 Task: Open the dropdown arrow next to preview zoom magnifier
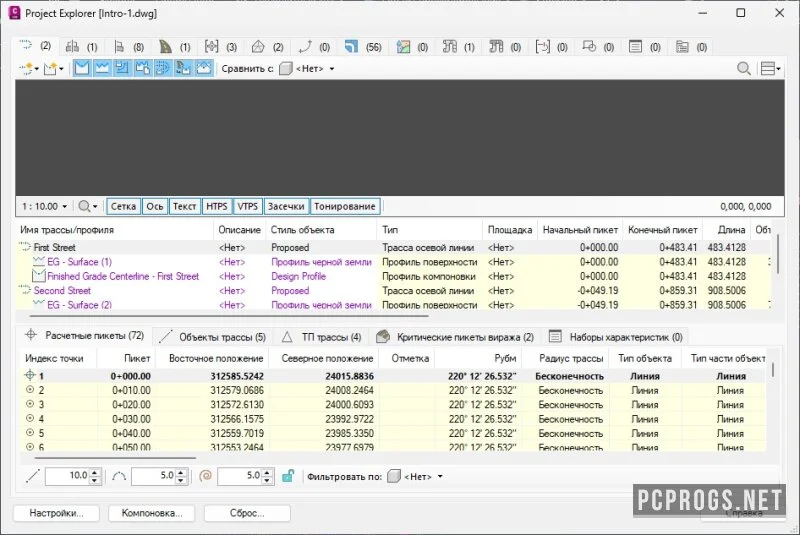click(95, 207)
